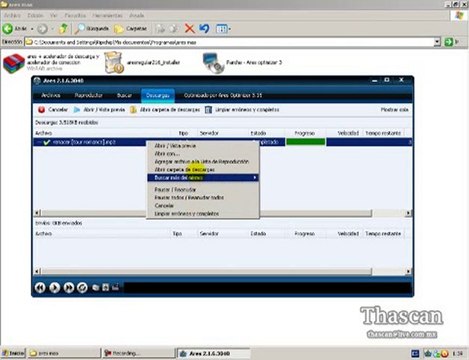Click the Explorer Forward arrow icon
Image resolution: width=469 pixels, height=360 pixels.
point(42,29)
